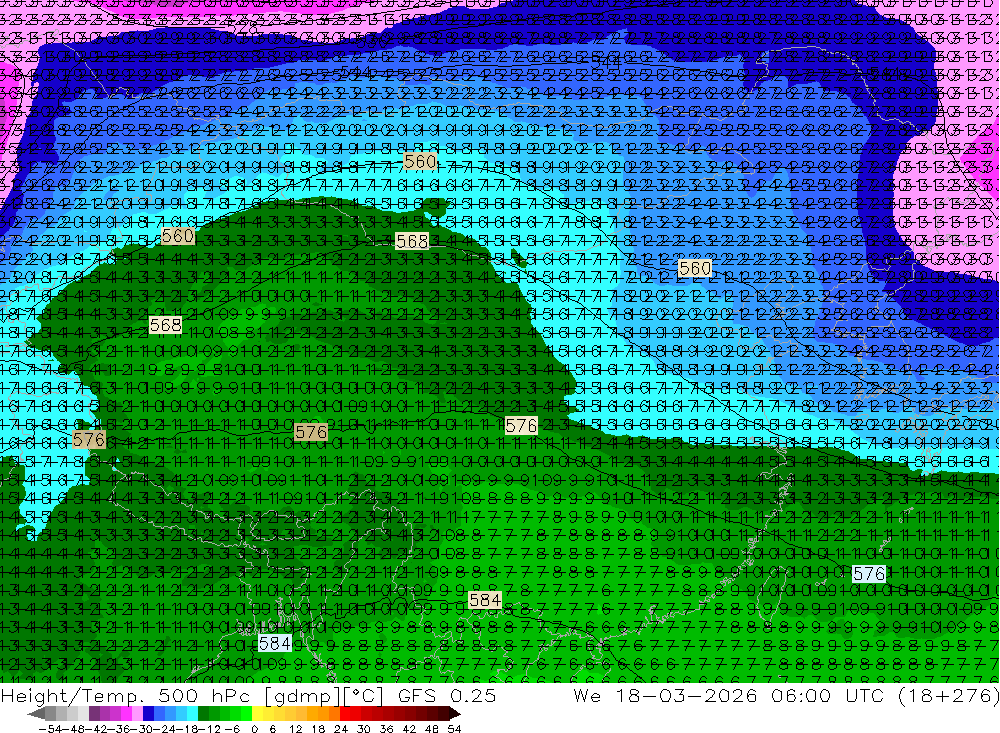Click the "-36" legend value
1000x733 pixels.
[x=119, y=729]
